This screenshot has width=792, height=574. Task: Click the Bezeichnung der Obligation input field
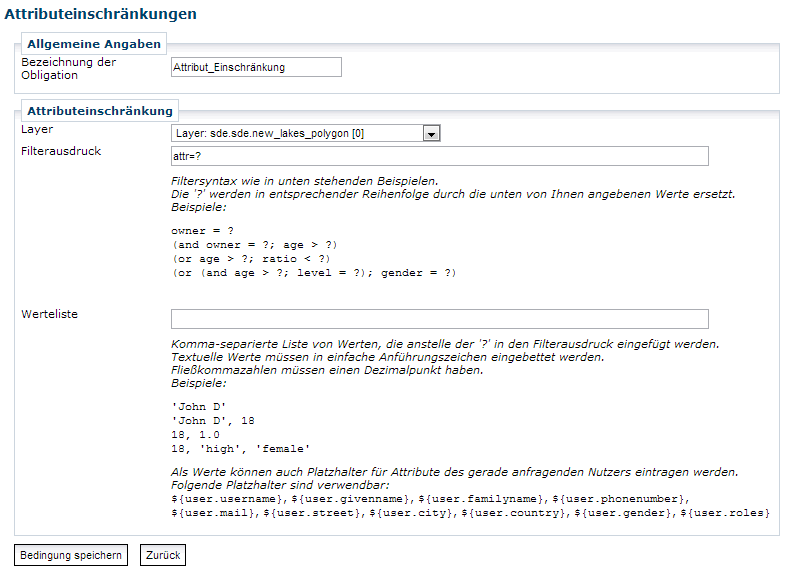point(256,67)
